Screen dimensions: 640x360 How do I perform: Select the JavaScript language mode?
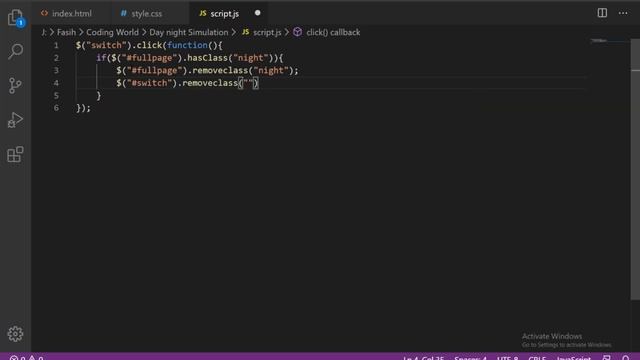pyautogui.click(x=573, y=358)
